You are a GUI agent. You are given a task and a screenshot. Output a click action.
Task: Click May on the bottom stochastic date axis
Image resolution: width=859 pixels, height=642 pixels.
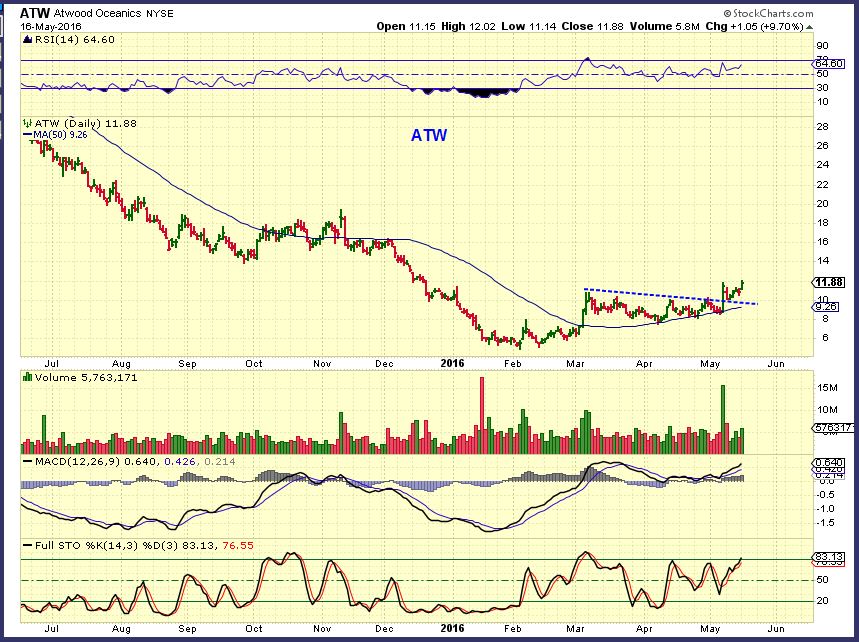click(710, 628)
